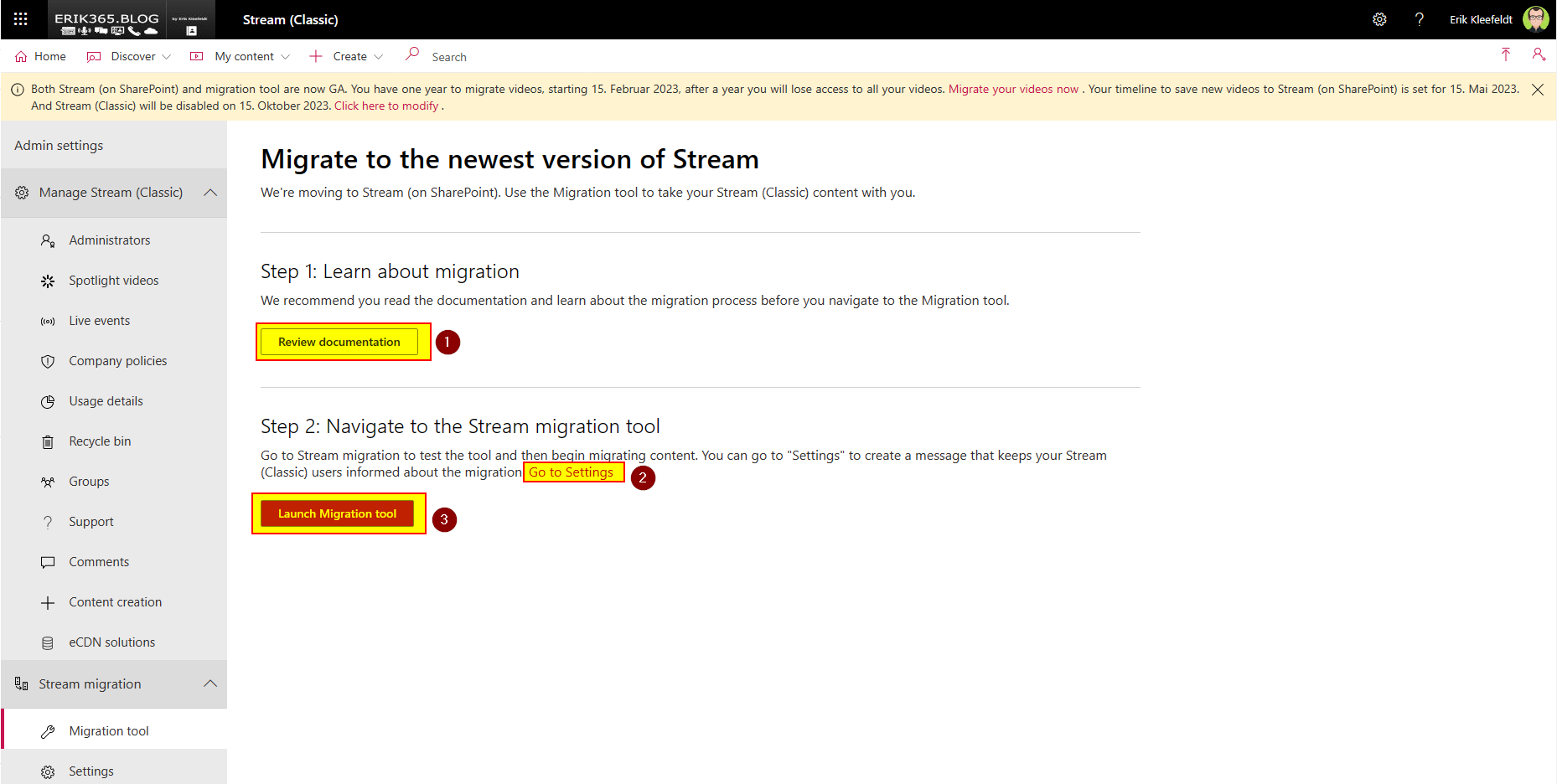Collapse the Manage Stream (Classic) section
Image resolution: width=1557 pixels, height=784 pixels.
[x=210, y=193]
